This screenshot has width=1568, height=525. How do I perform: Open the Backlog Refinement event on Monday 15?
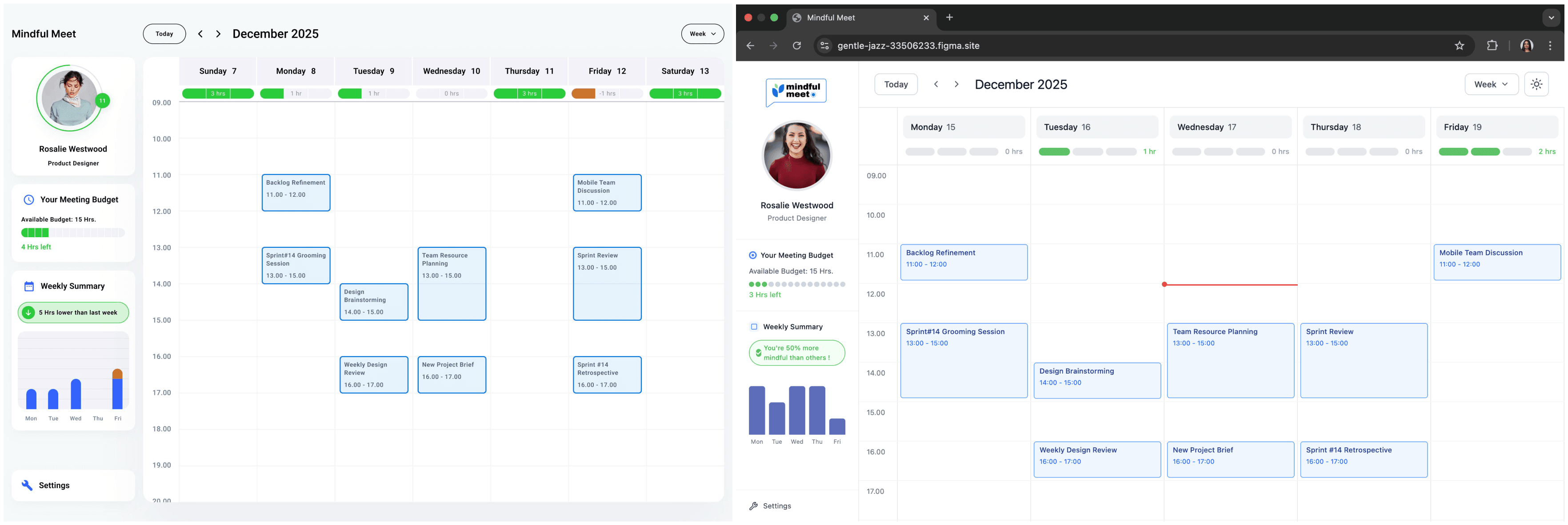click(963, 262)
